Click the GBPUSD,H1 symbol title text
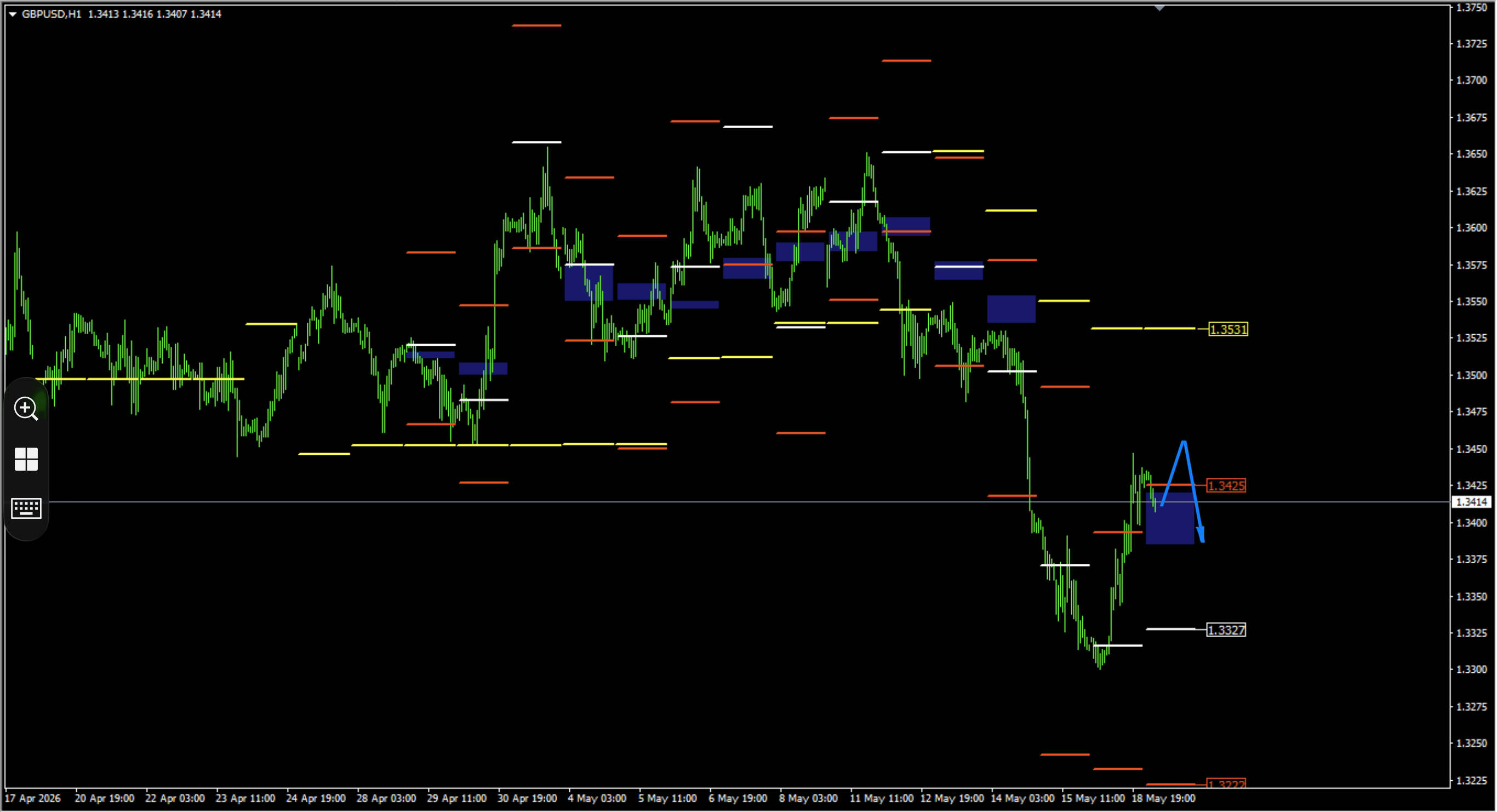1497x812 pixels. point(51,14)
